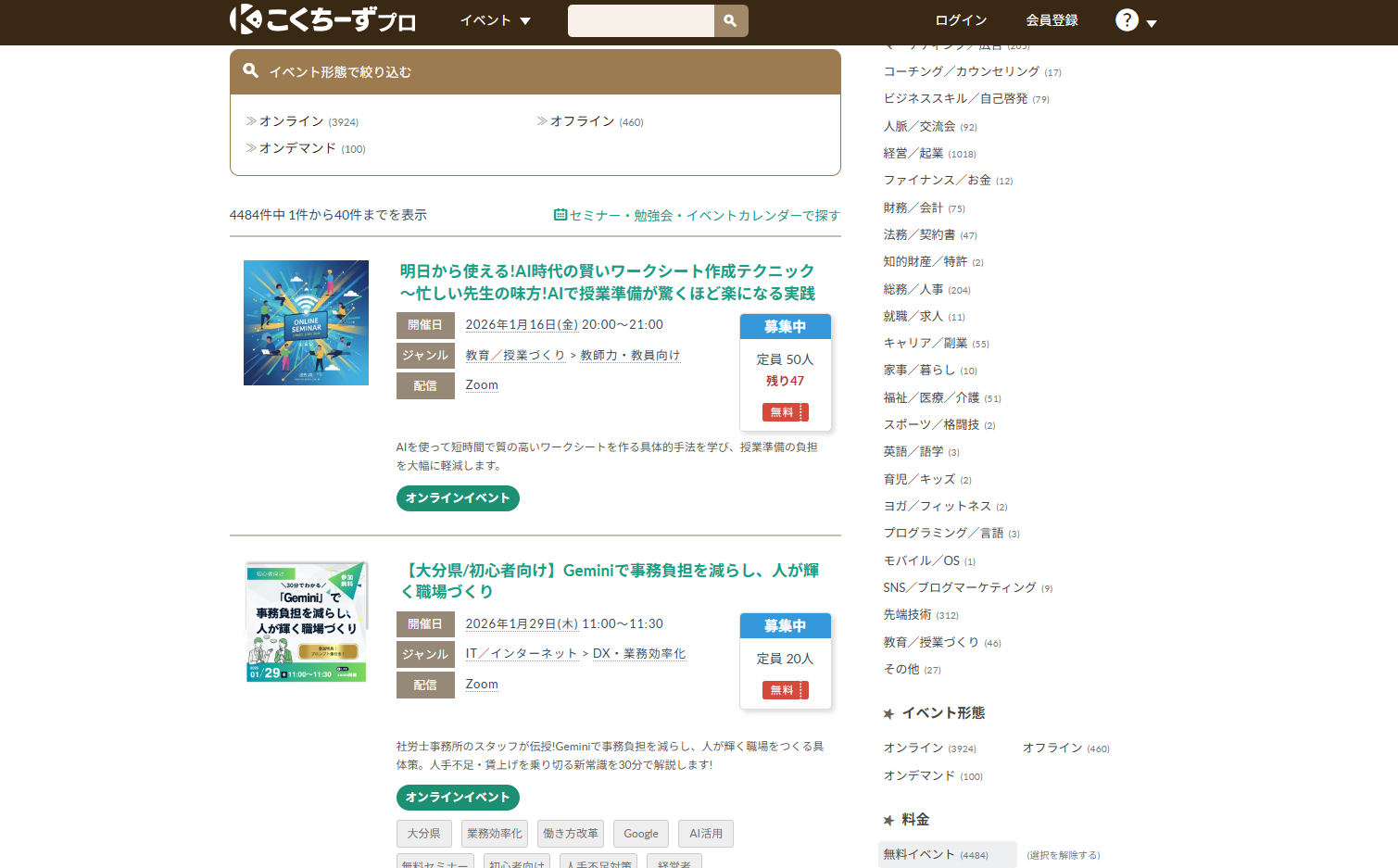Click the online seminar event thumbnail image
This screenshot has width=1398, height=868.
coord(306,322)
